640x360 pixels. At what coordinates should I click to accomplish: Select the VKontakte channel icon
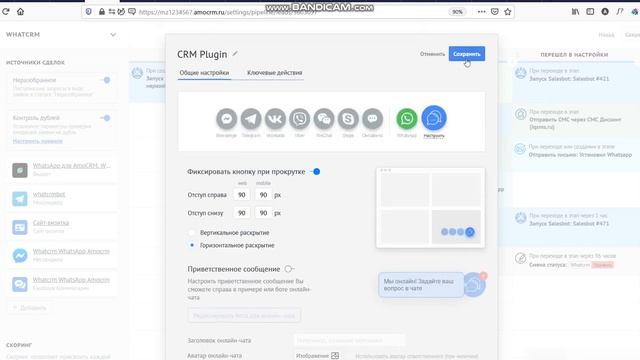coord(275,119)
